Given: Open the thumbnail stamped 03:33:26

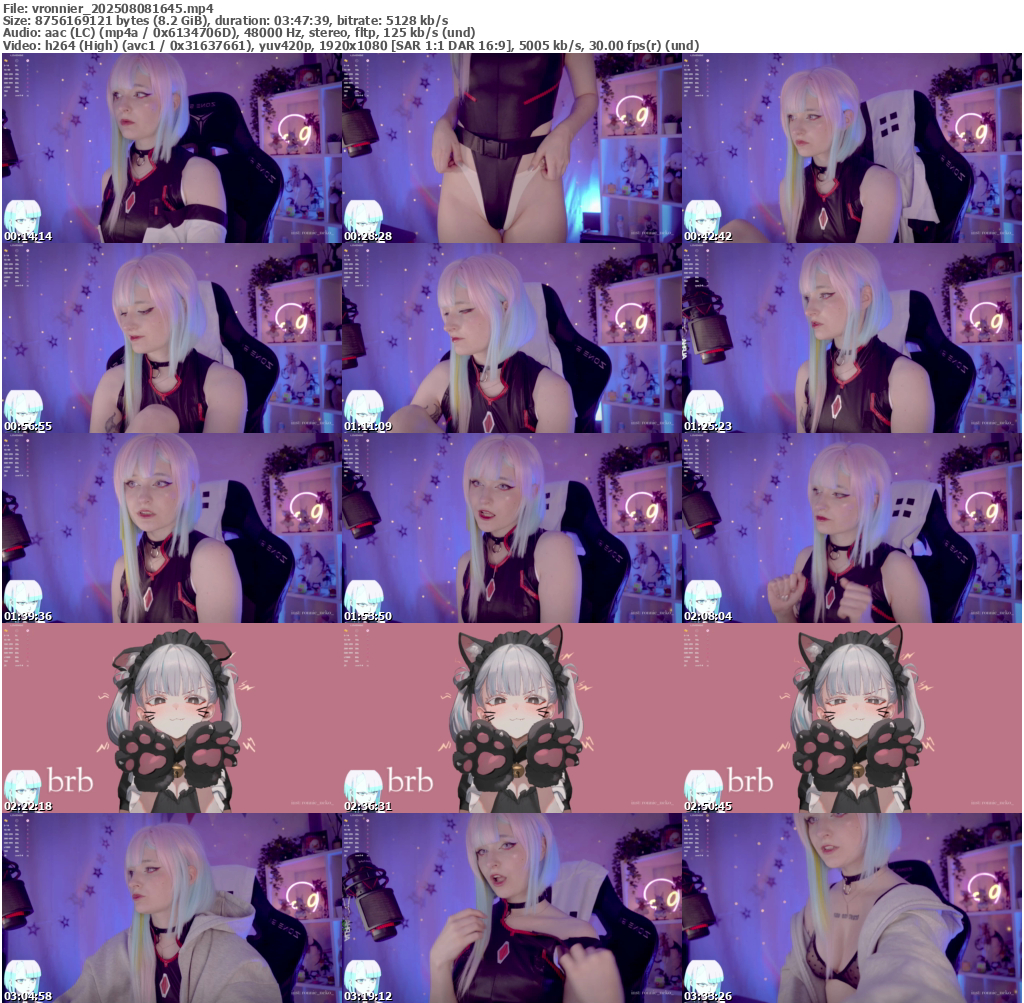Looking at the screenshot, I should pyautogui.click(x=852, y=908).
